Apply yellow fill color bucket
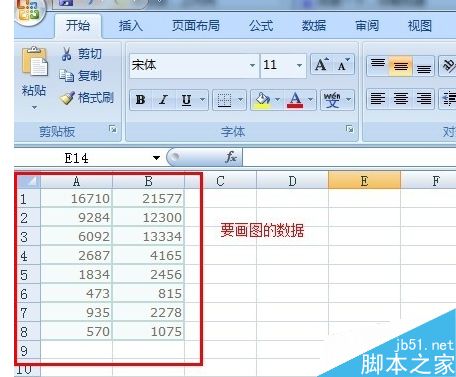 (x=262, y=100)
